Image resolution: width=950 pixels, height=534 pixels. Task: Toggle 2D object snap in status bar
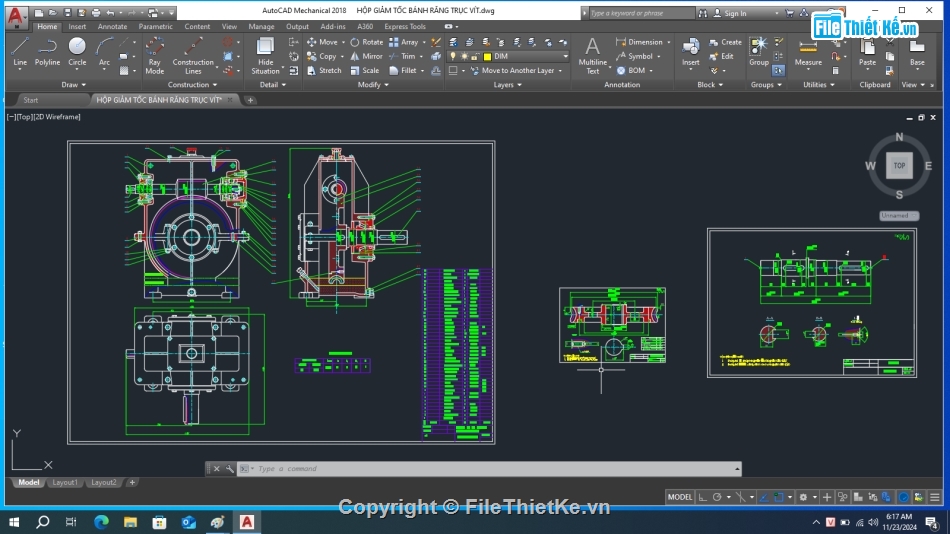(x=779, y=497)
